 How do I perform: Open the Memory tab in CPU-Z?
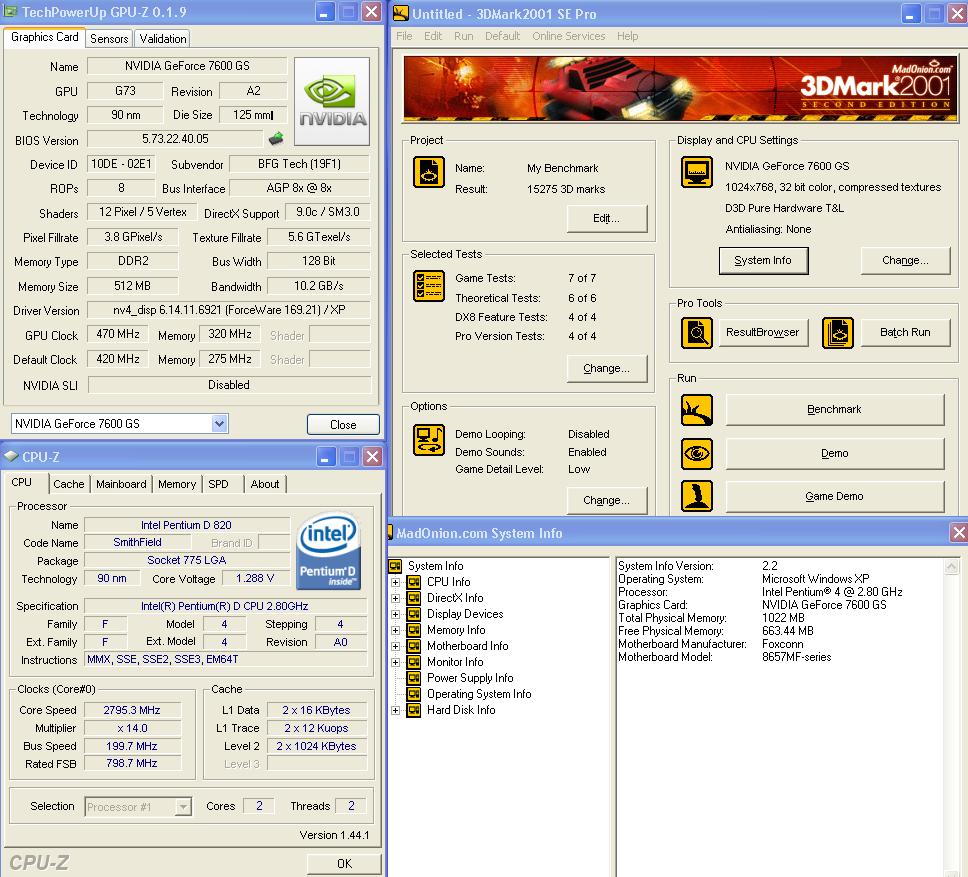[177, 484]
